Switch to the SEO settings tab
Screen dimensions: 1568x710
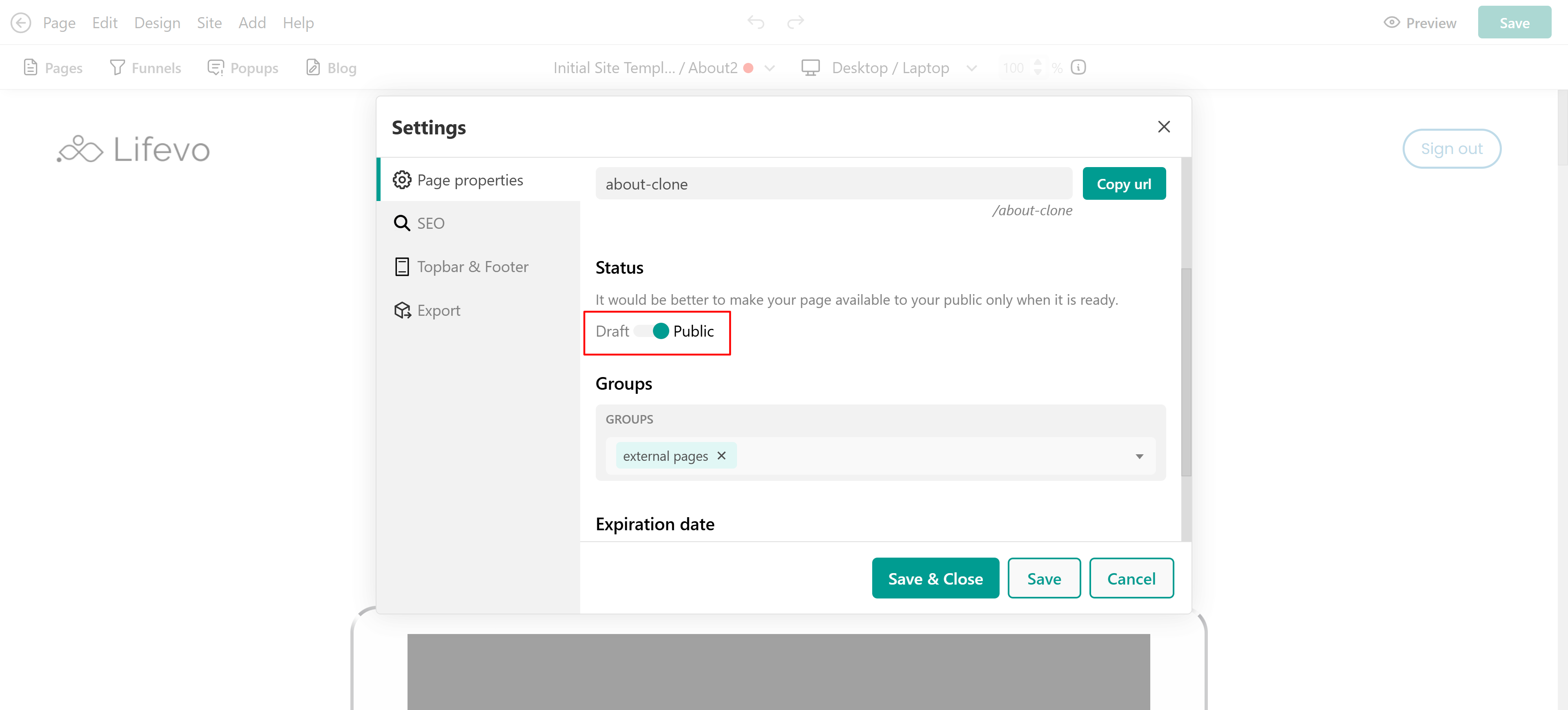point(430,223)
